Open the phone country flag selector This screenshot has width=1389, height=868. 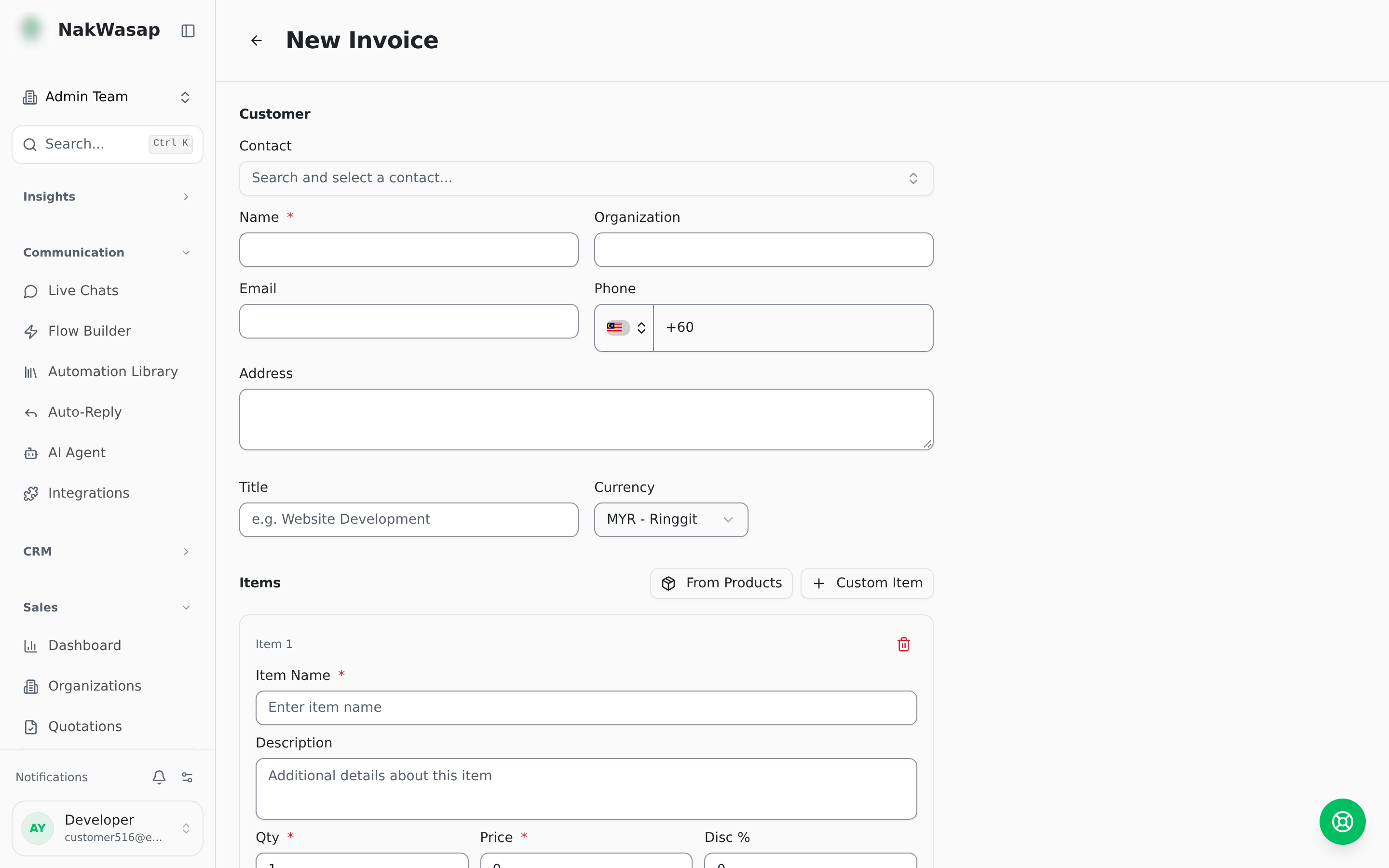pos(625,328)
